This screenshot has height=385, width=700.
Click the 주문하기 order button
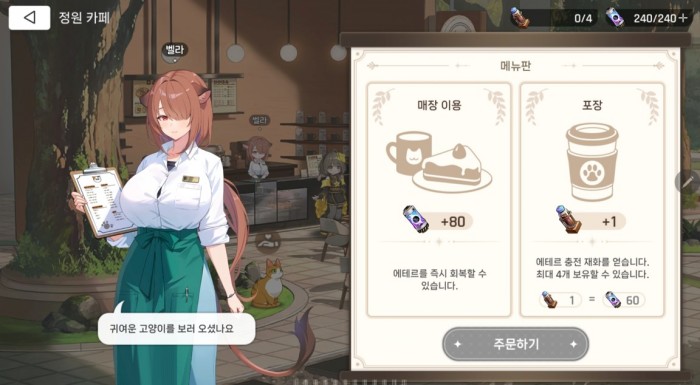point(516,344)
